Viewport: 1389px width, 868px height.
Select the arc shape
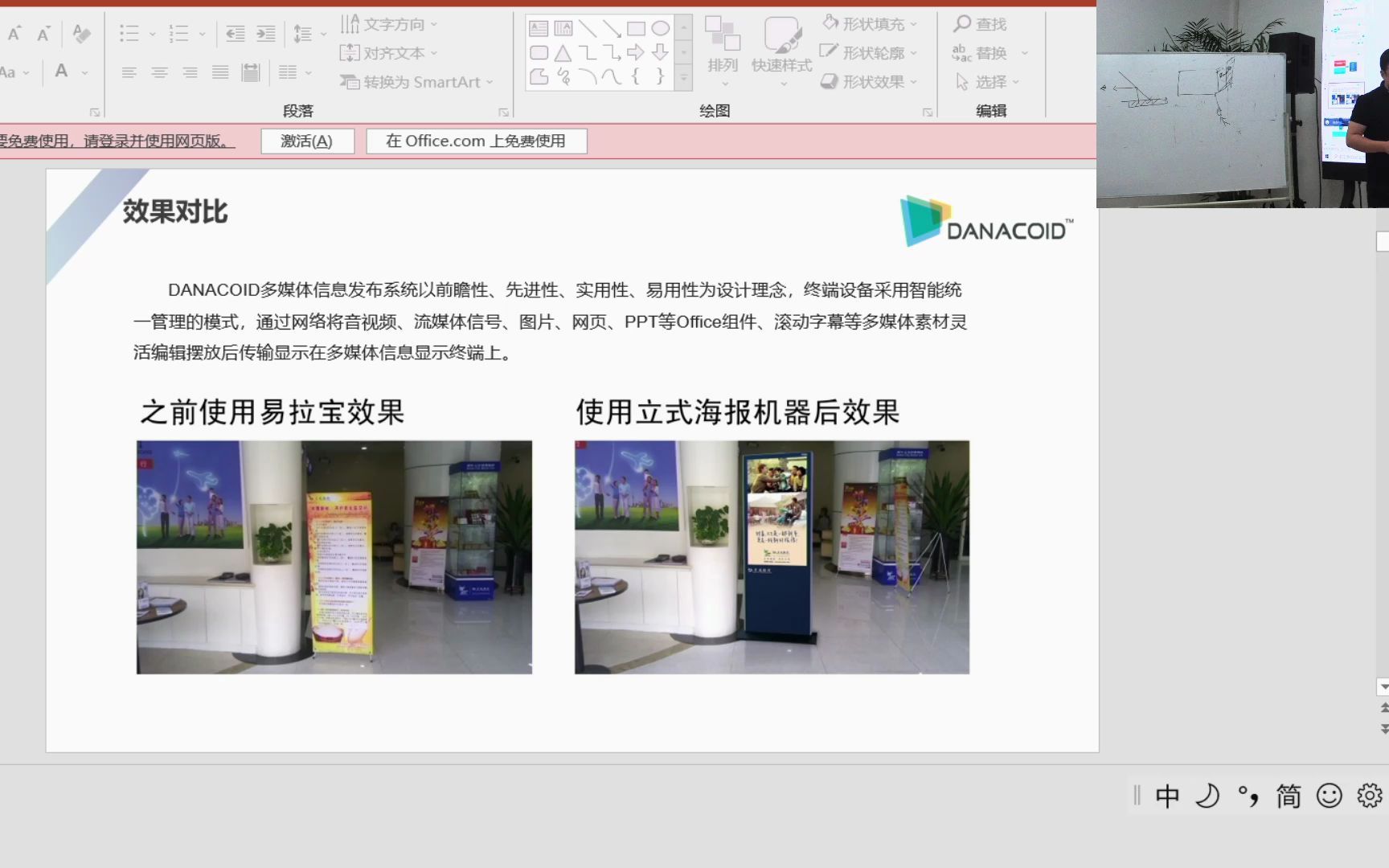588,76
